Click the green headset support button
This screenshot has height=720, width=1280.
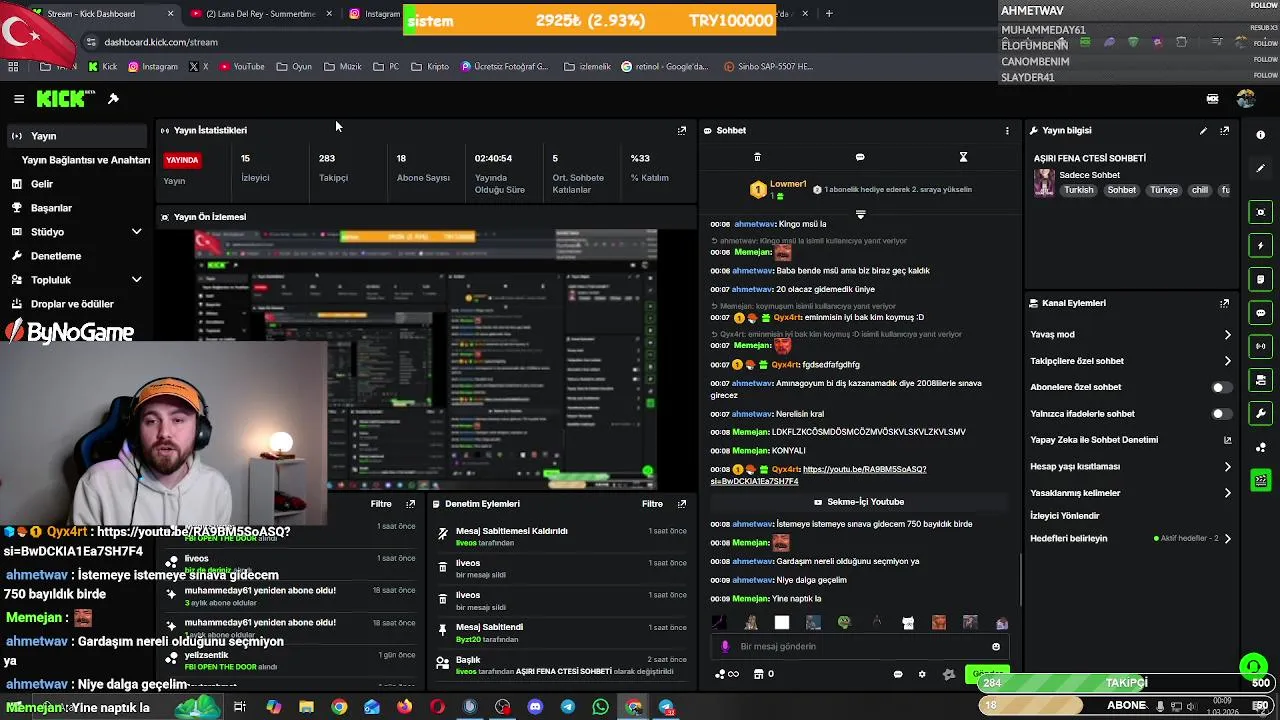pyautogui.click(x=1252, y=666)
